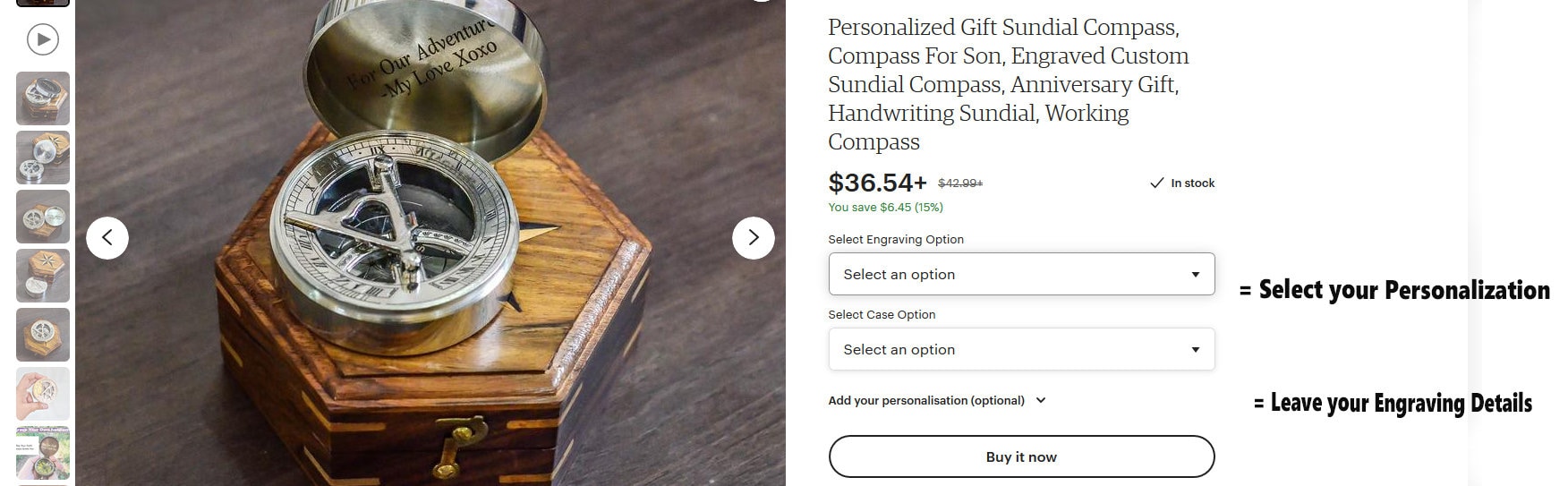View first thumbnail below the play icon
This screenshot has width=1568, height=486.
pos(43,98)
